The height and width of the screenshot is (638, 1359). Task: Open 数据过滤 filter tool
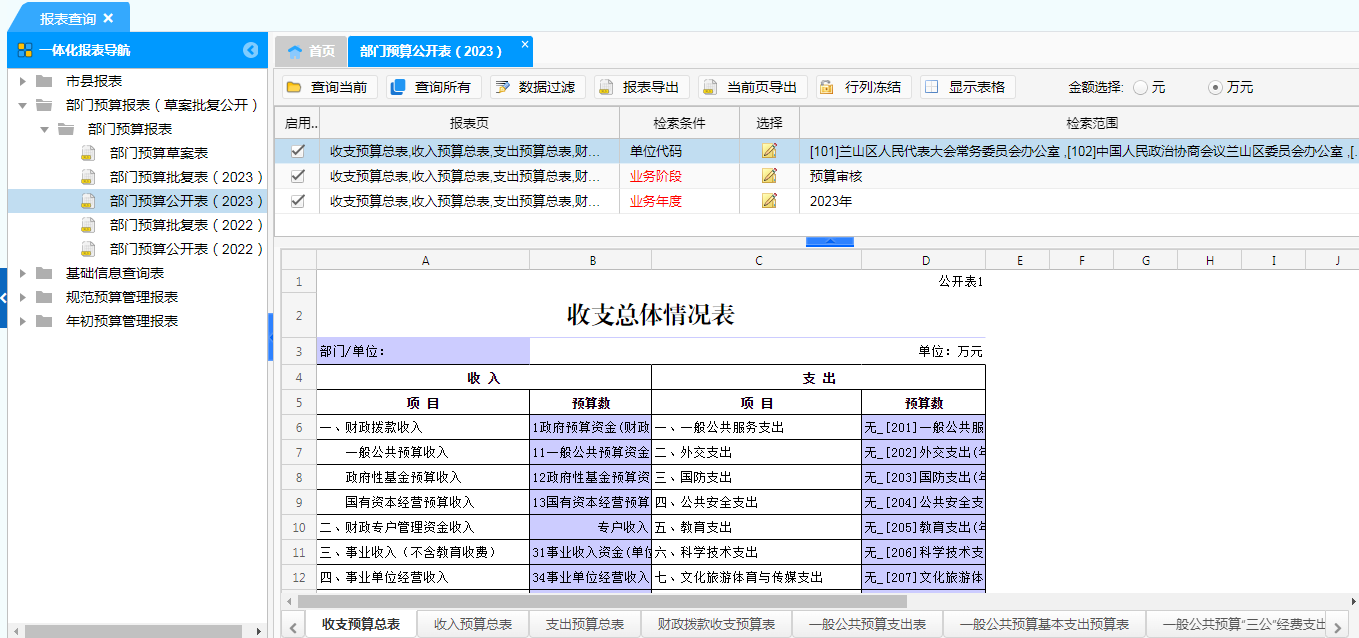[x=537, y=87]
